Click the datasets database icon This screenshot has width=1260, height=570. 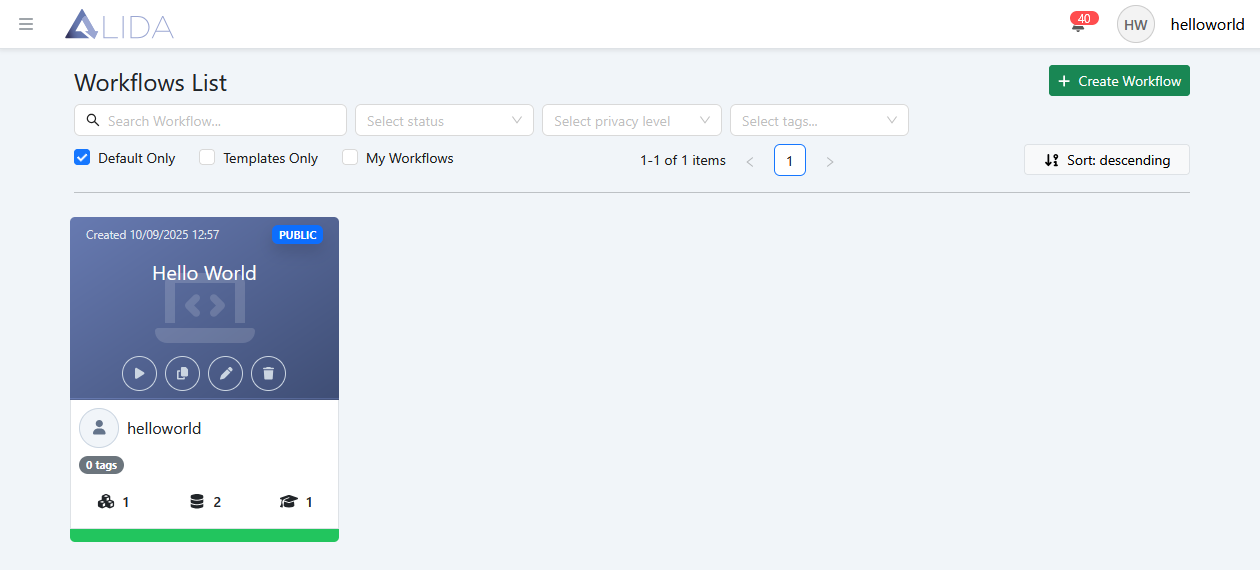[x=197, y=502]
